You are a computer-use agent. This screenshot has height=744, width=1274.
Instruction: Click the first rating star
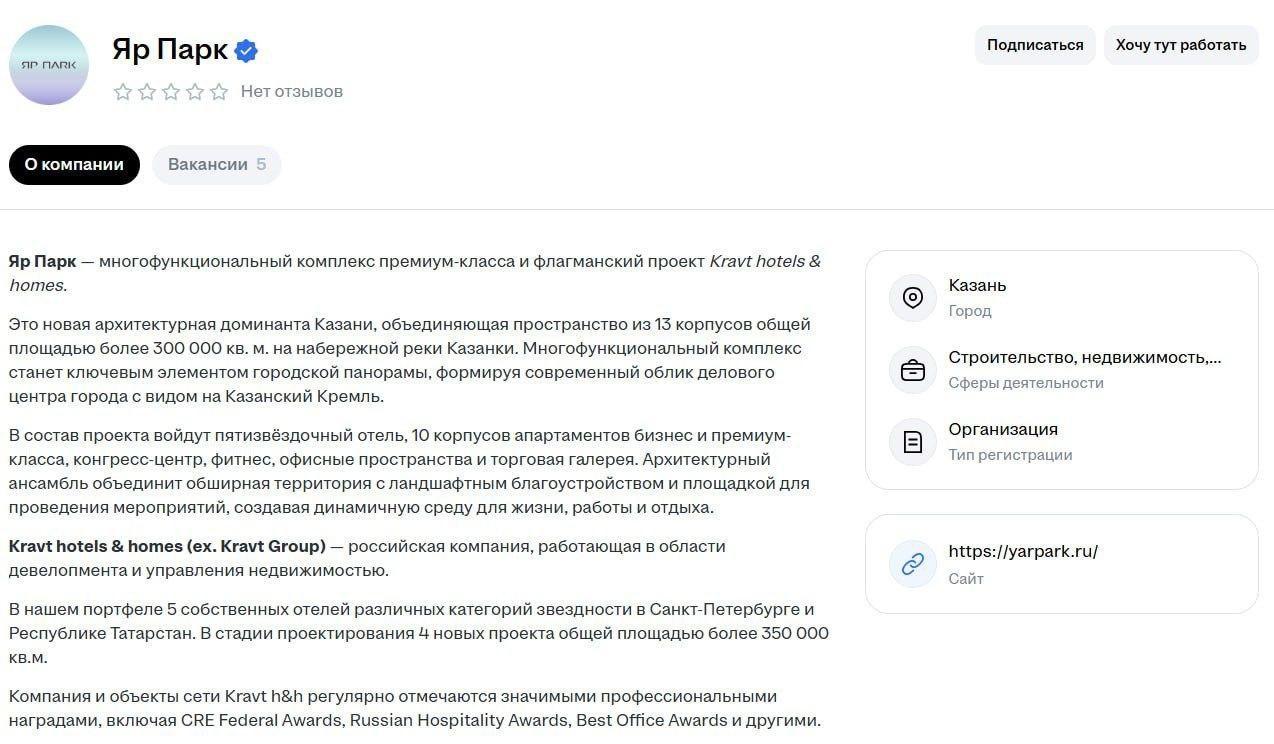[123, 92]
